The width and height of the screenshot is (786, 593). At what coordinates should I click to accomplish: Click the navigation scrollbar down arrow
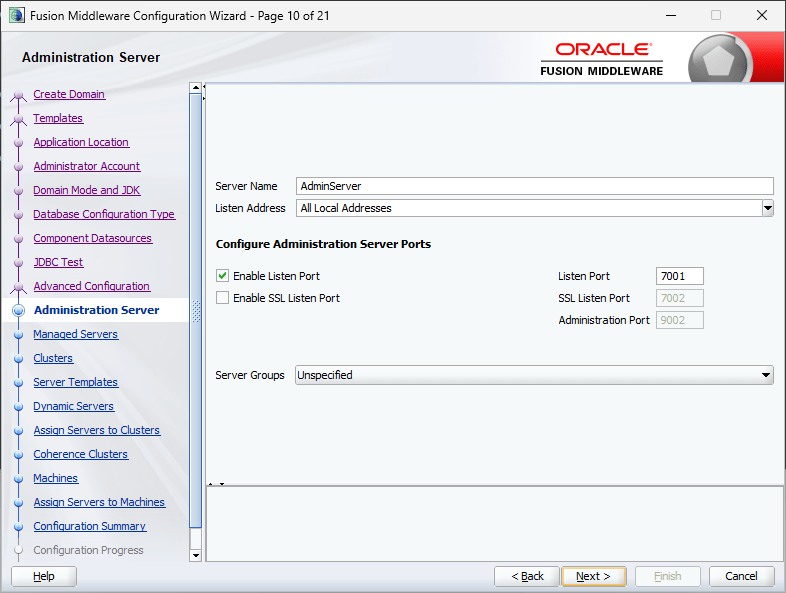(x=195, y=555)
